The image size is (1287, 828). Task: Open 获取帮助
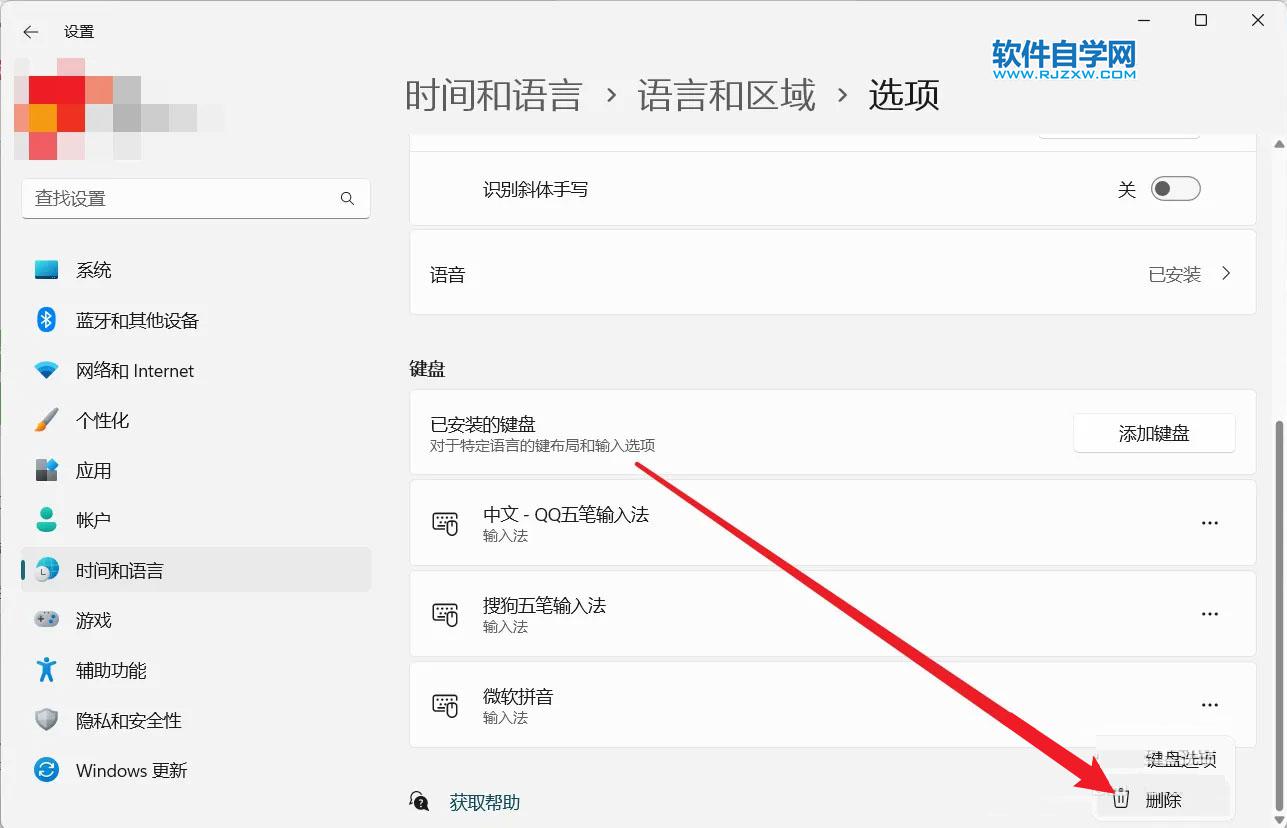(484, 801)
